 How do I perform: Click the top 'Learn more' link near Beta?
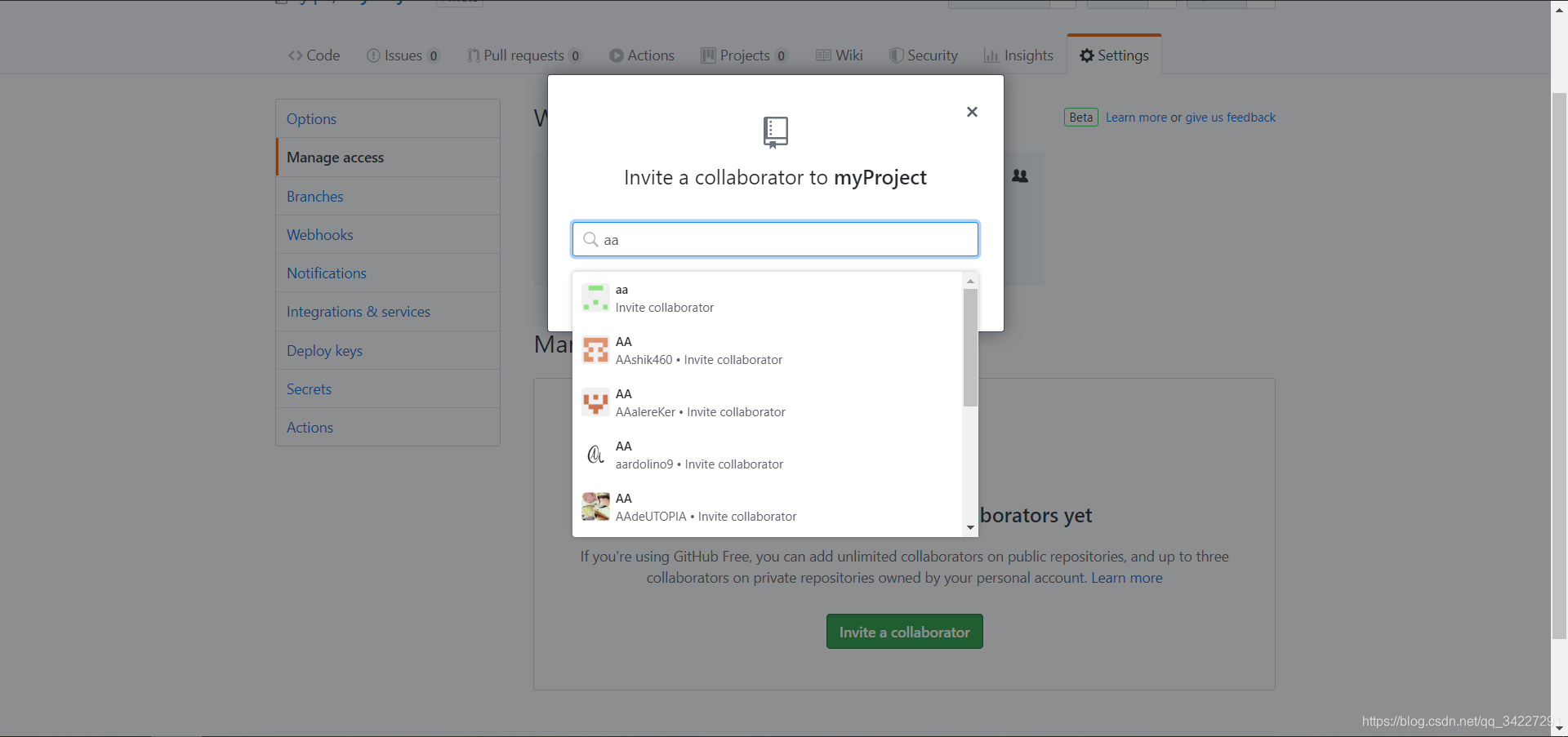[1136, 118]
